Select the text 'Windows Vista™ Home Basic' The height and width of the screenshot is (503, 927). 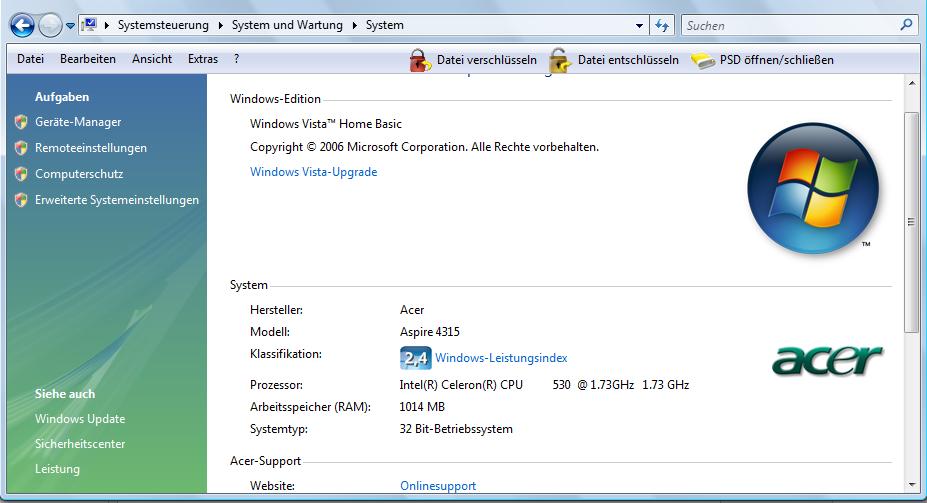(326, 124)
